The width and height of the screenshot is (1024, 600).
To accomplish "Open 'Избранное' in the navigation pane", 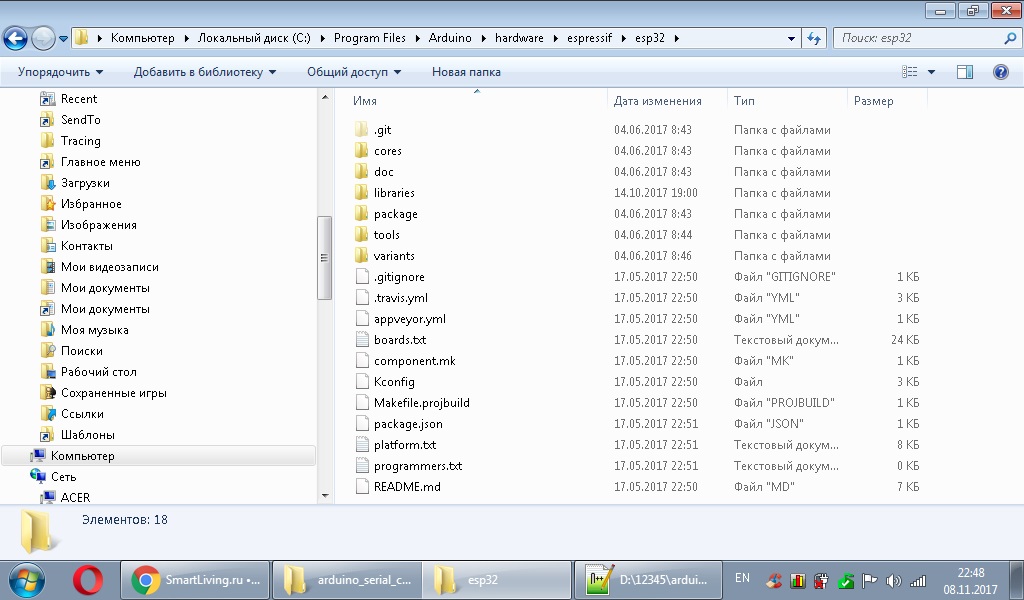I will (91, 204).
